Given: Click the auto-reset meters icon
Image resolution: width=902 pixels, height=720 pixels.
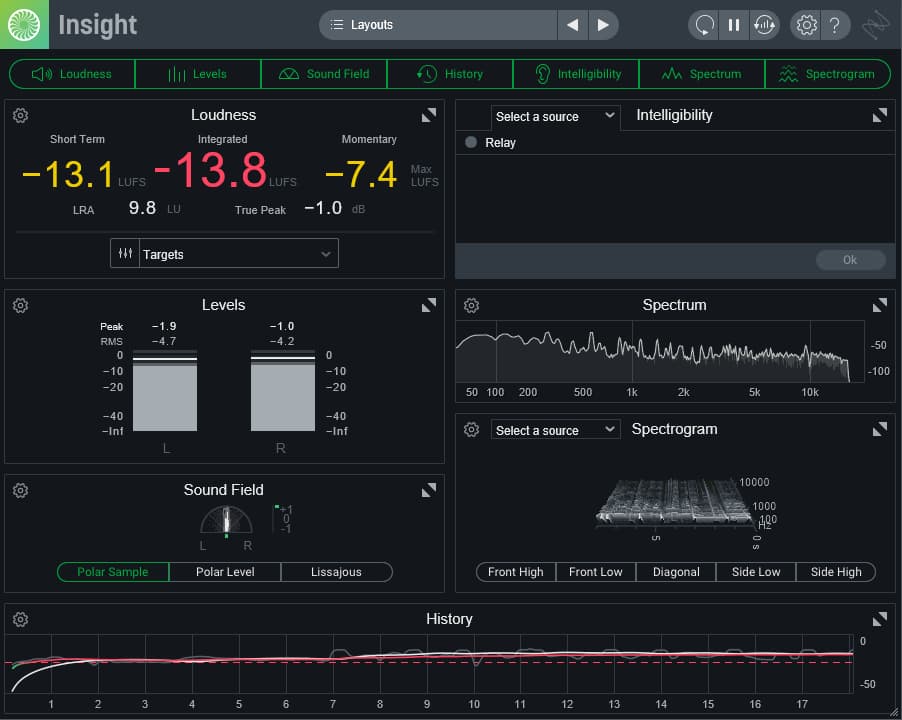Looking at the screenshot, I should [x=765, y=25].
